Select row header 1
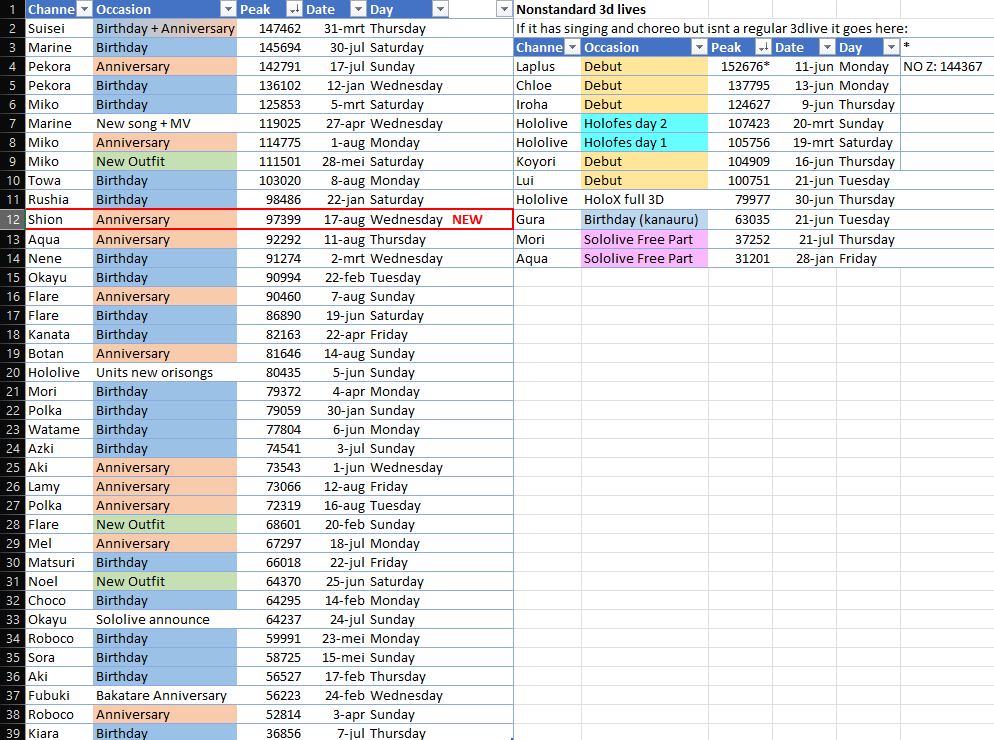This screenshot has width=994, height=740. (12, 9)
